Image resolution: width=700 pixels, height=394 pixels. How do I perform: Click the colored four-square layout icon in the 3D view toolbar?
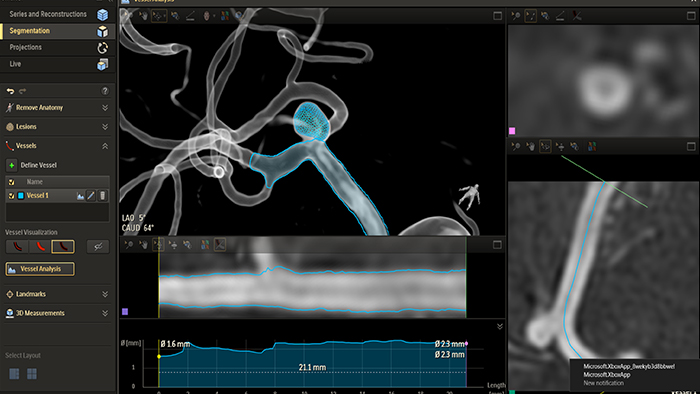point(225,16)
